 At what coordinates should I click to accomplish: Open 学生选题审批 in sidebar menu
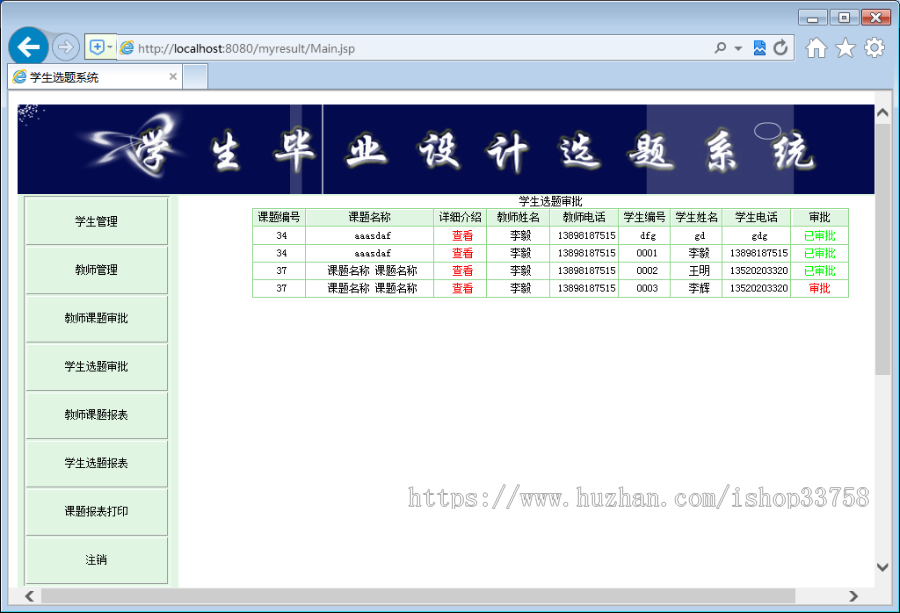(96, 366)
